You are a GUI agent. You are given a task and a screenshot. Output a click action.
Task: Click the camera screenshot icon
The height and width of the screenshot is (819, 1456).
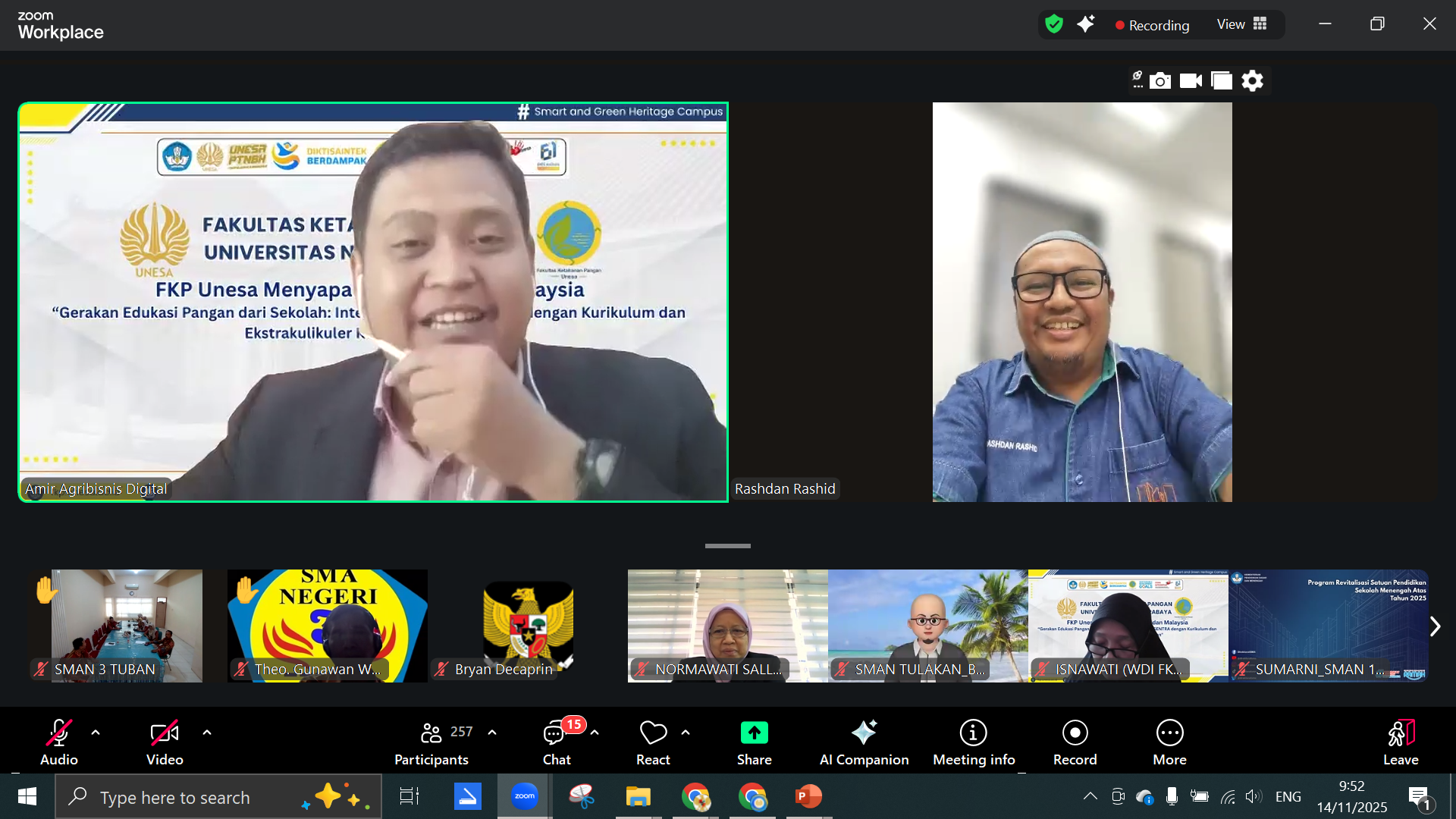(x=1159, y=80)
